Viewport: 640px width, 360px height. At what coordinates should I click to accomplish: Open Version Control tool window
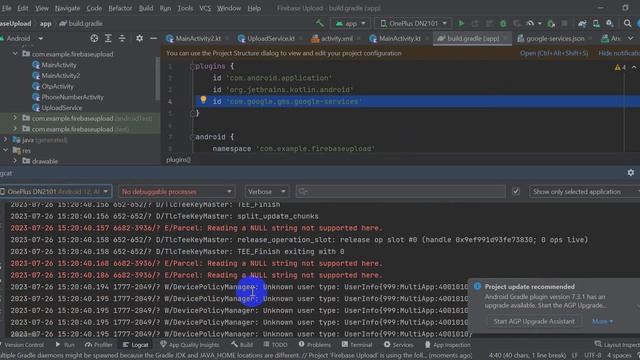tap(21, 345)
